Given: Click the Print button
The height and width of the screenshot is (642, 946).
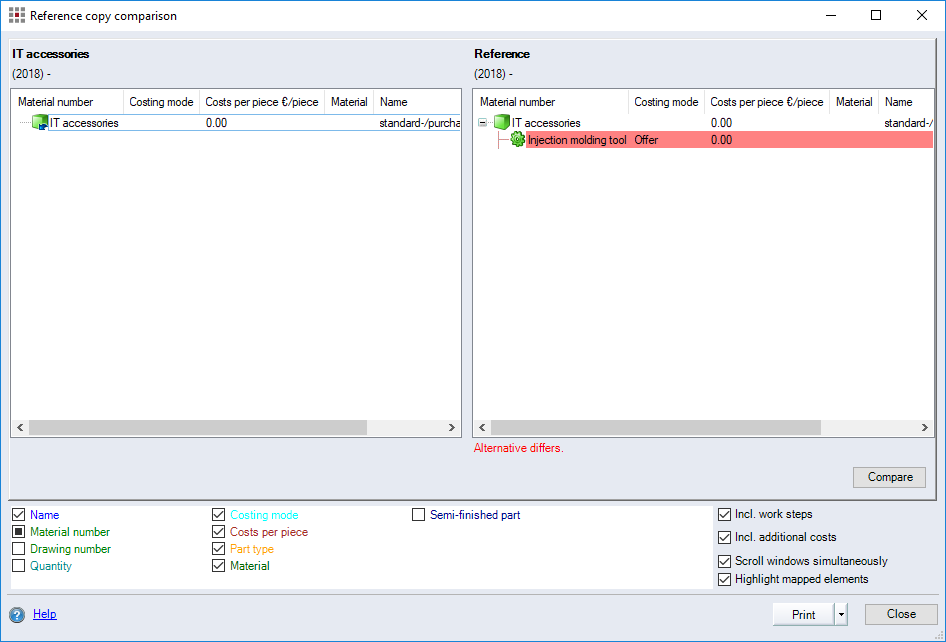Looking at the screenshot, I should pyautogui.click(x=801, y=614).
